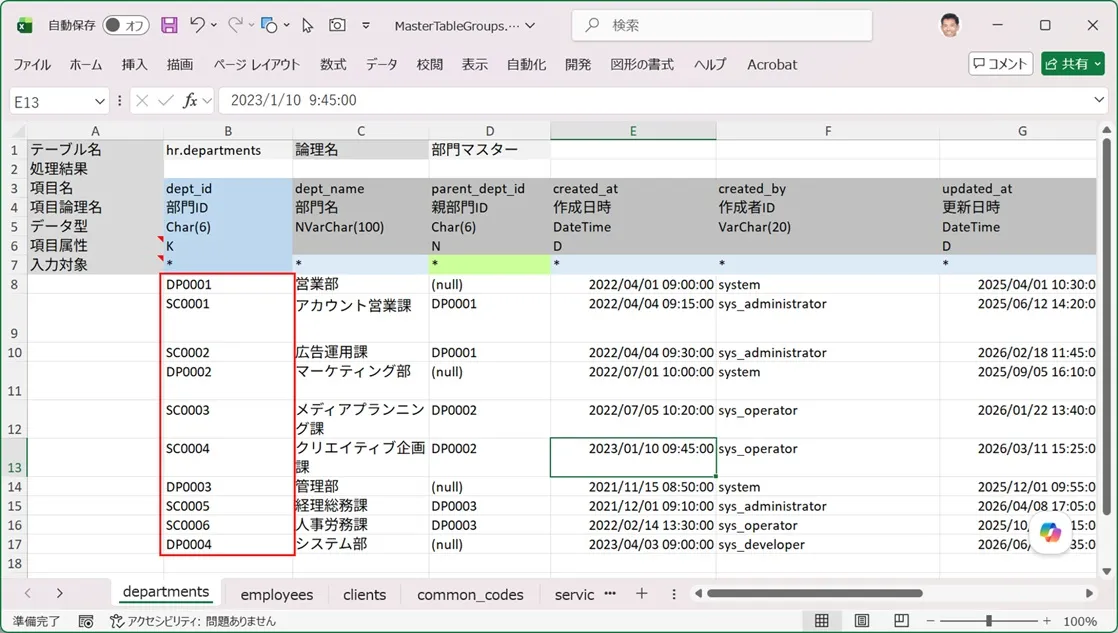Switch to Normal view icon

pyautogui.click(x=821, y=621)
